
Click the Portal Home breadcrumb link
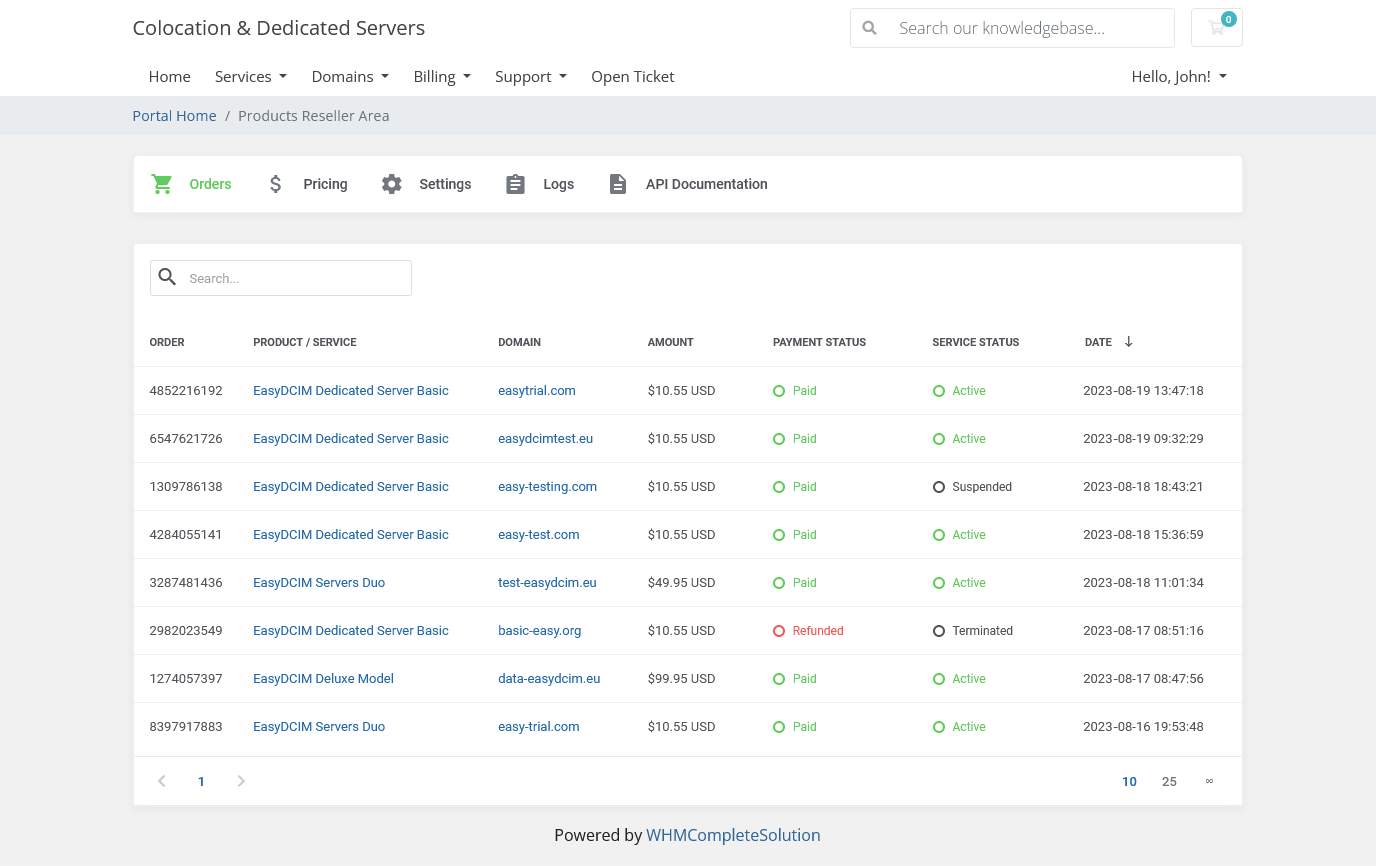(174, 116)
